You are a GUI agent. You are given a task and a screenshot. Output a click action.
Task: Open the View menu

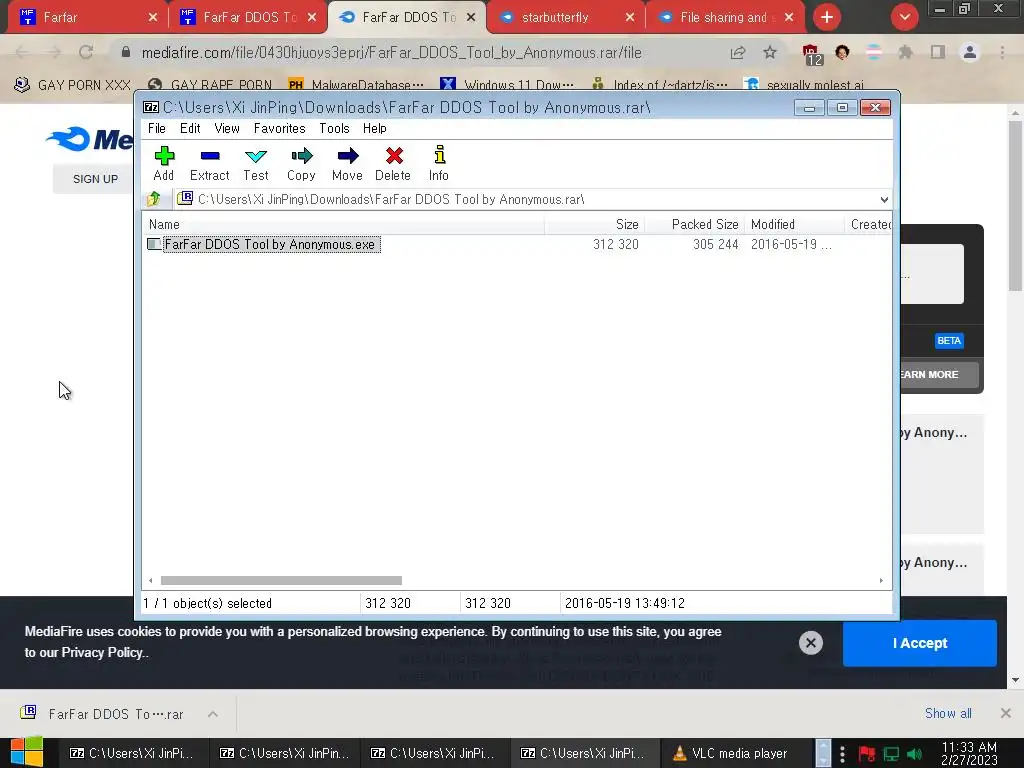point(227,129)
